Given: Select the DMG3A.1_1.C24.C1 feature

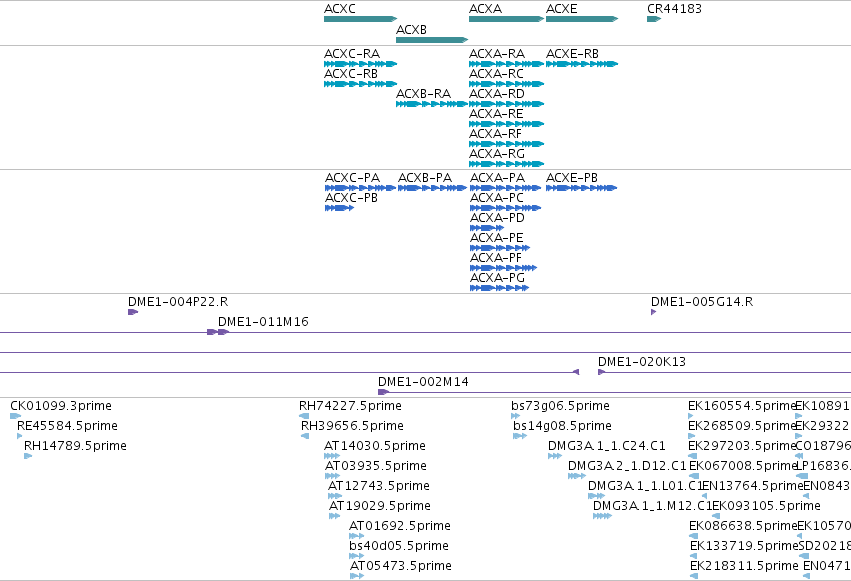Looking at the screenshot, I should point(555,456).
